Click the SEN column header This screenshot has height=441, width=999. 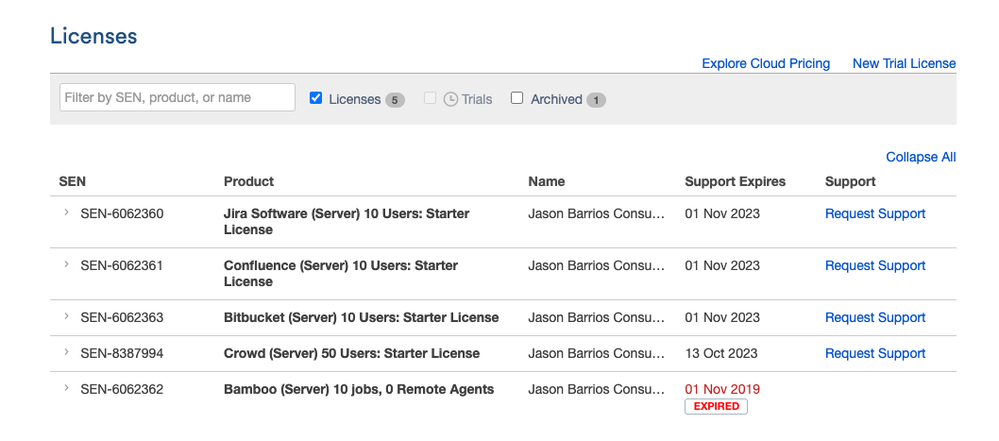[x=72, y=181]
